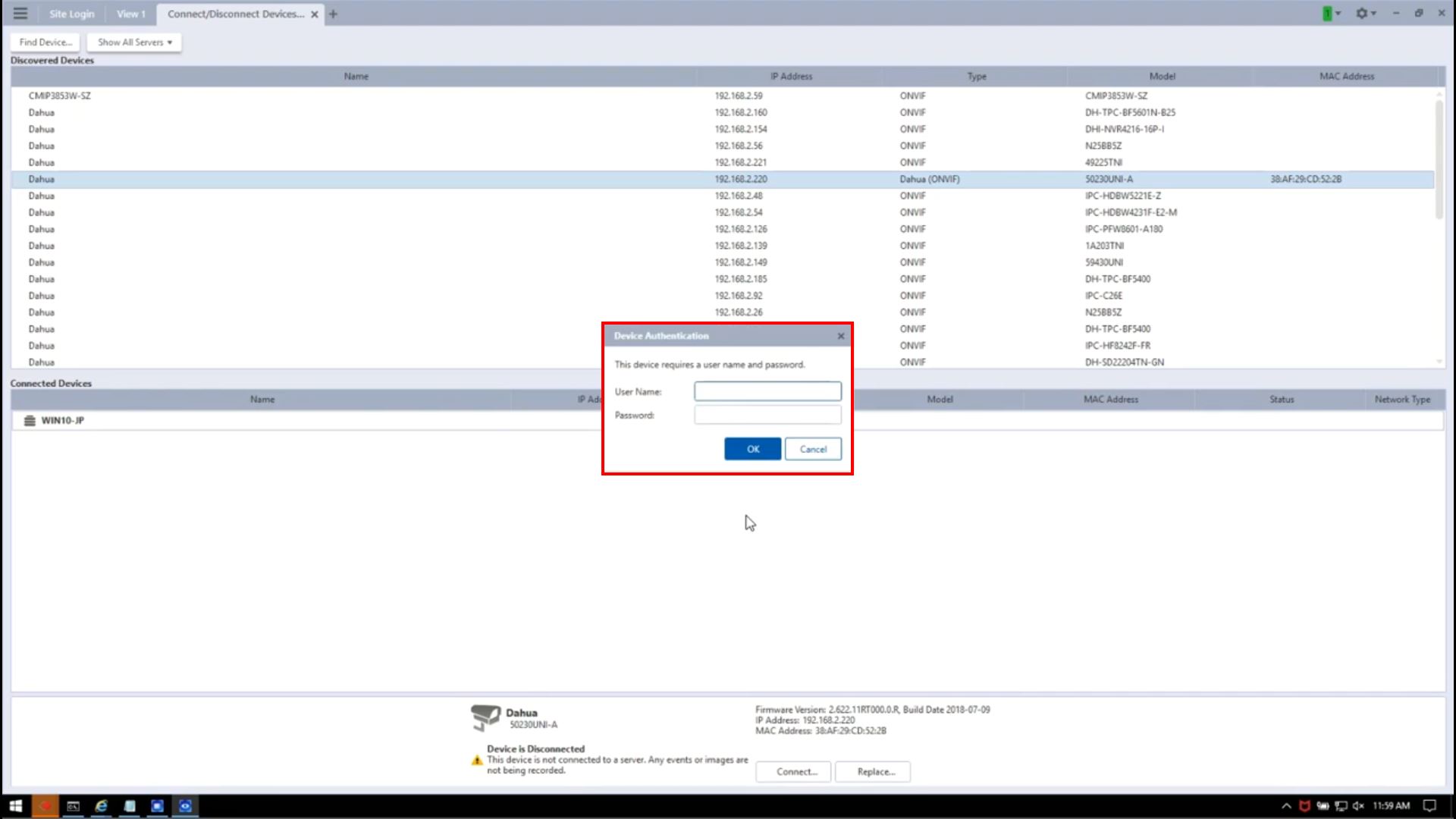1456x819 pixels.
Task: Click Cancel in the Device Authentication dialog
Action: point(813,450)
